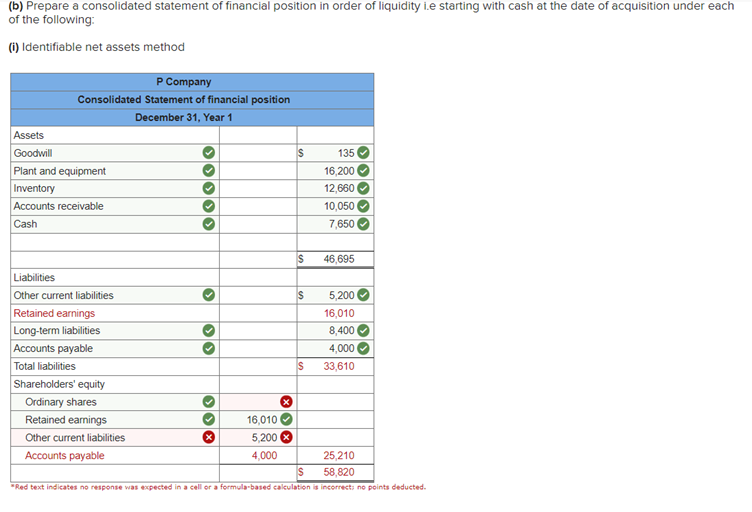752x512 pixels.
Task: Click the Liabilities section heading
Action: [34, 278]
